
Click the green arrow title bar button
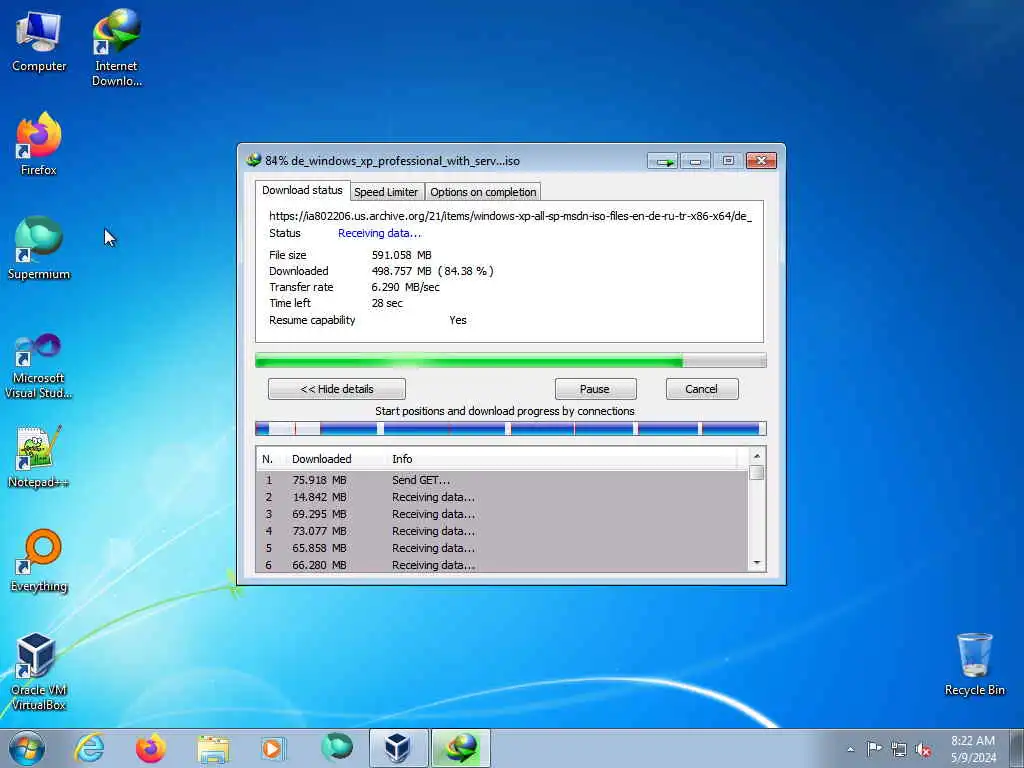pyautogui.click(x=663, y=161)
